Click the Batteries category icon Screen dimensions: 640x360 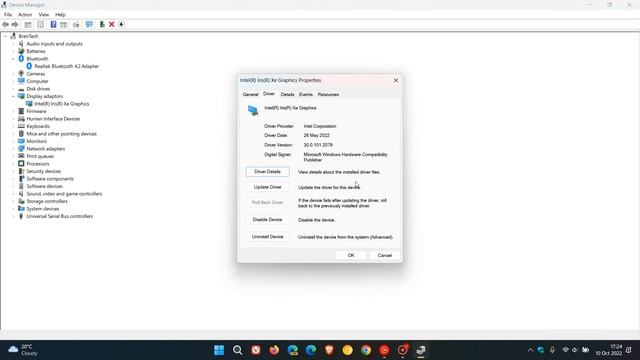(x=21, y=51)
